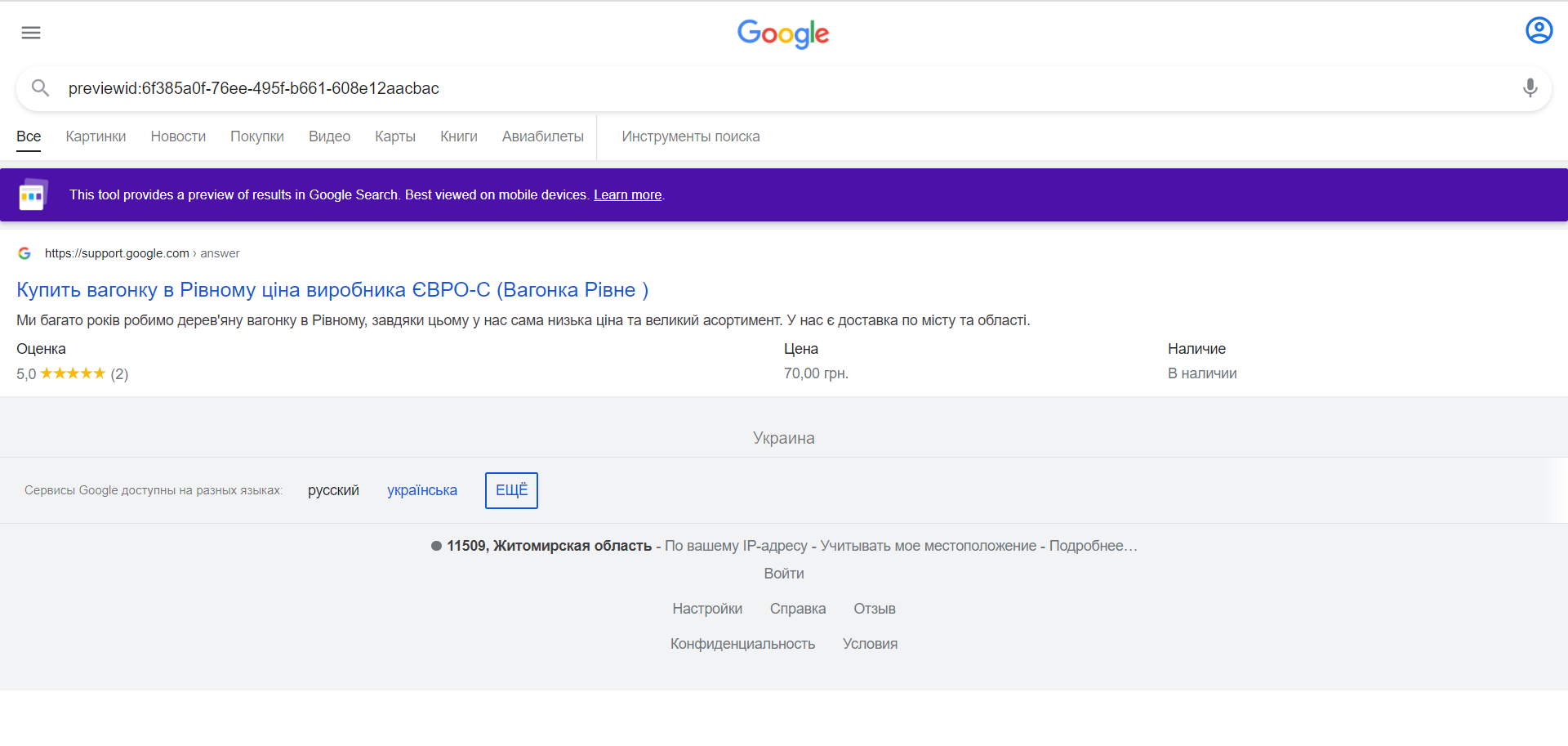Click the result description snippet text
The height and width of the screenshot is (746, 1568).
tap(523, 320)
